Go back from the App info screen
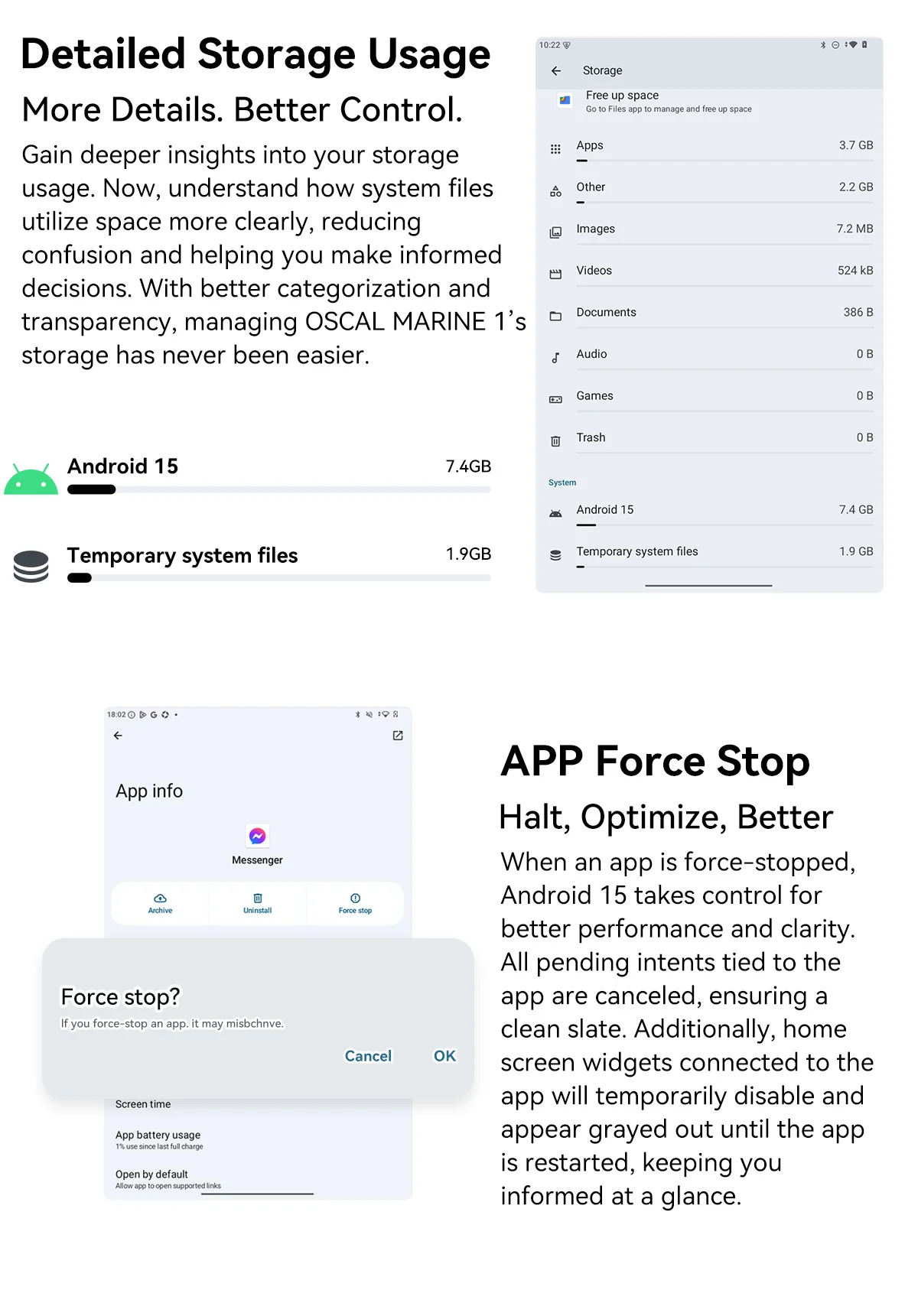 [x=118, y=736]
